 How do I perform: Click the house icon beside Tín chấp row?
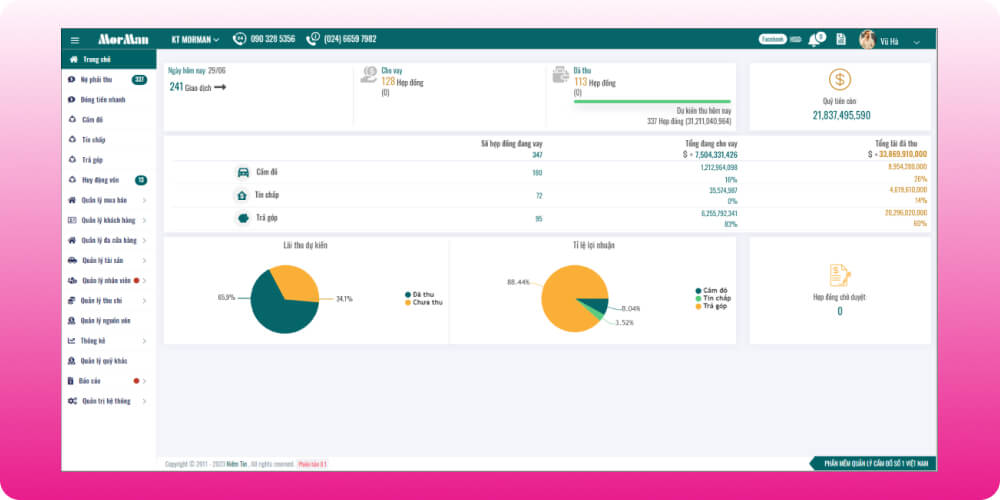pos(243,195)
